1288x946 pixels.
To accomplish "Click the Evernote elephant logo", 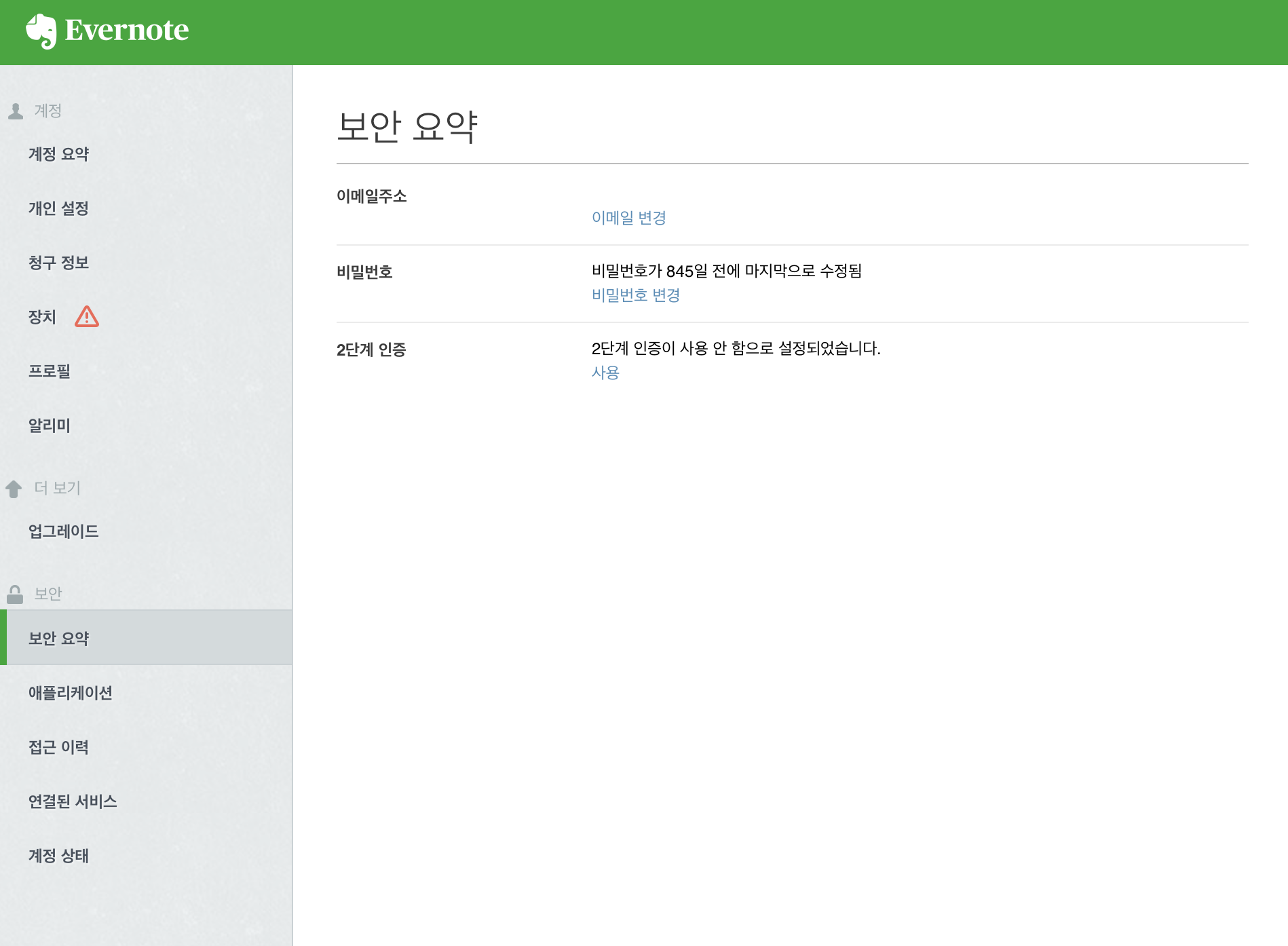I will (x=41, y=31).
